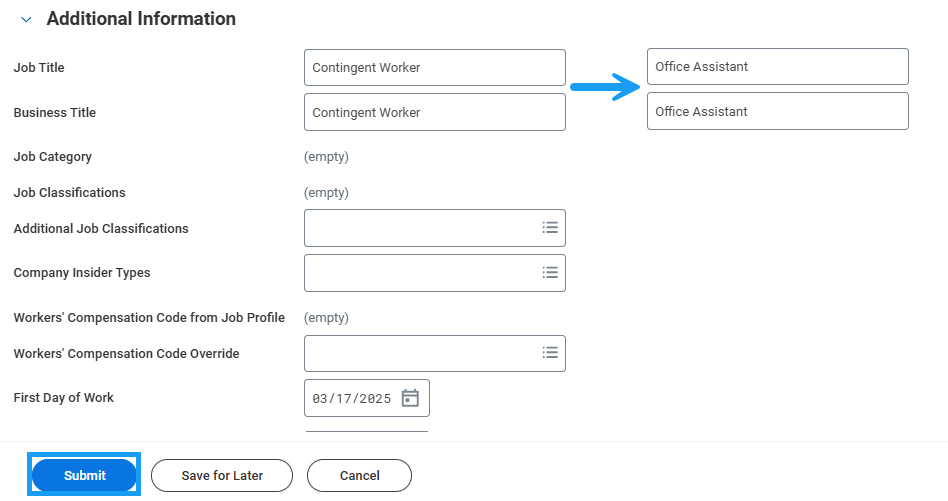
Task: Cancel the form
Action: (x=359, y=476)
